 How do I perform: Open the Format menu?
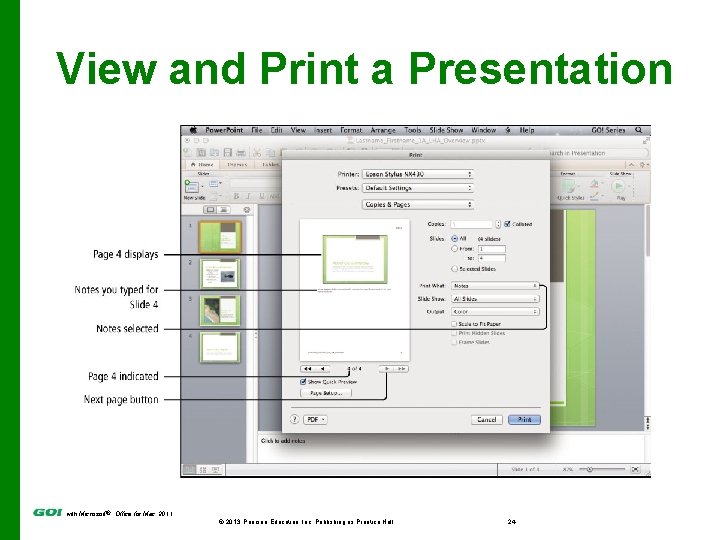(x=351, y=130)
